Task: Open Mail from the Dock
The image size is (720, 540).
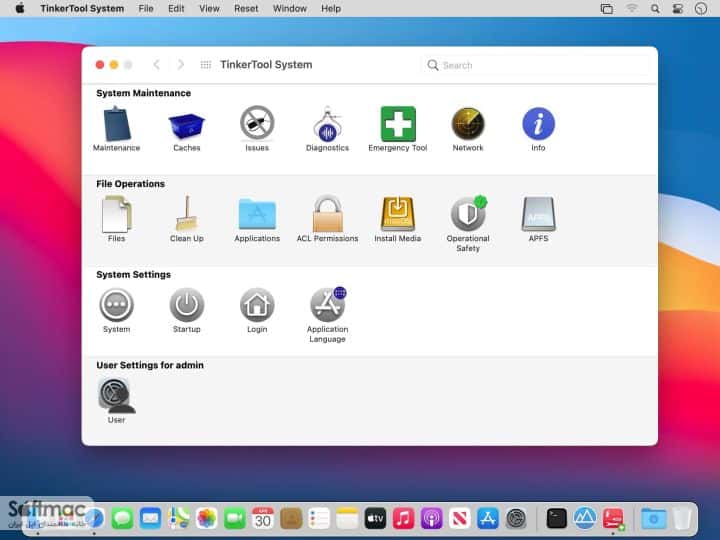Action: point(150,519)
